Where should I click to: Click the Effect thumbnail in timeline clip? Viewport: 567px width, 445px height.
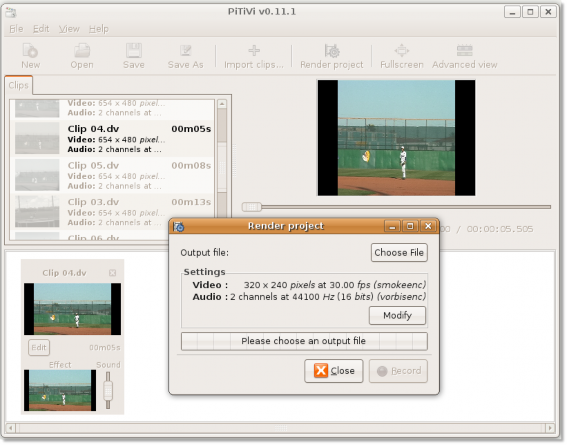point(60,390)
